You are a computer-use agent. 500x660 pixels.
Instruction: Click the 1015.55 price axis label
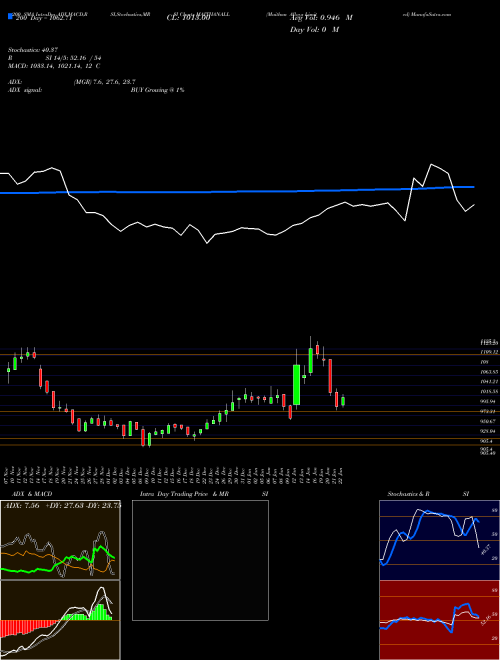click(489, 392)
